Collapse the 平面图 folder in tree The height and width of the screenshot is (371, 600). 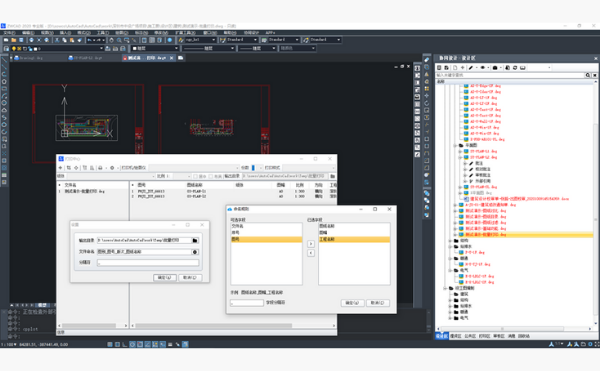pos(455,145)
